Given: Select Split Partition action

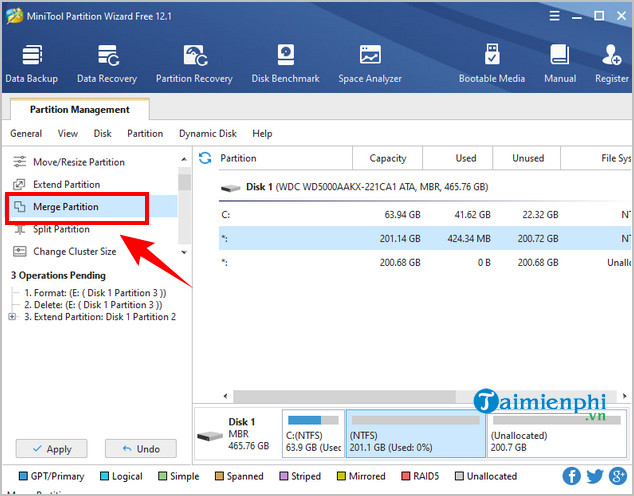Looking at the screenshot, I should click(x=61, y=229).
